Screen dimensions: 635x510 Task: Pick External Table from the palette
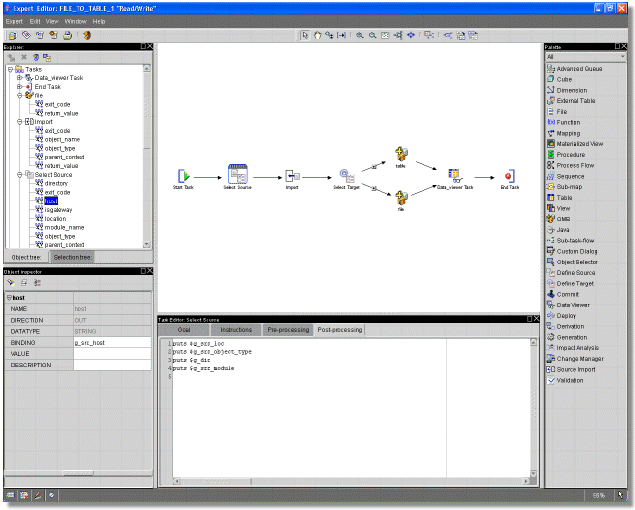tap(571, 101)
